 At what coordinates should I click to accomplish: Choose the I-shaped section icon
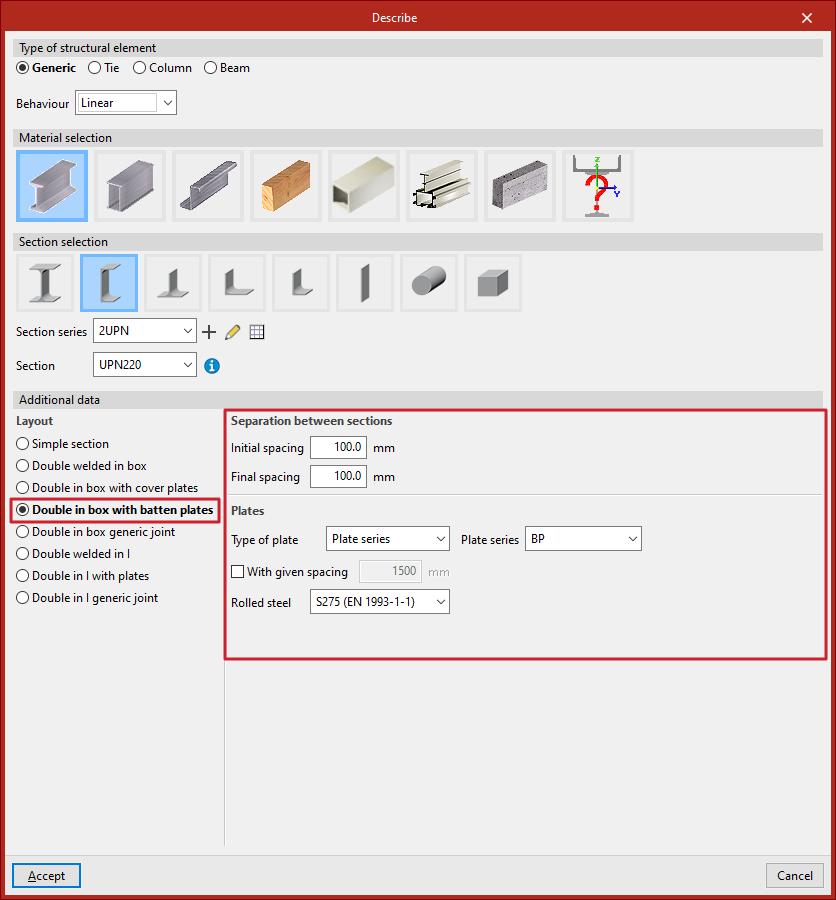45,283
